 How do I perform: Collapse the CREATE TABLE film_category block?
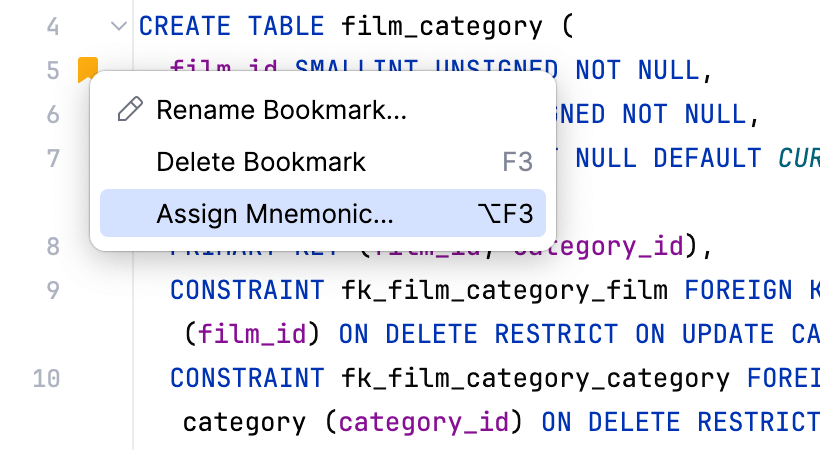point(119,26)
